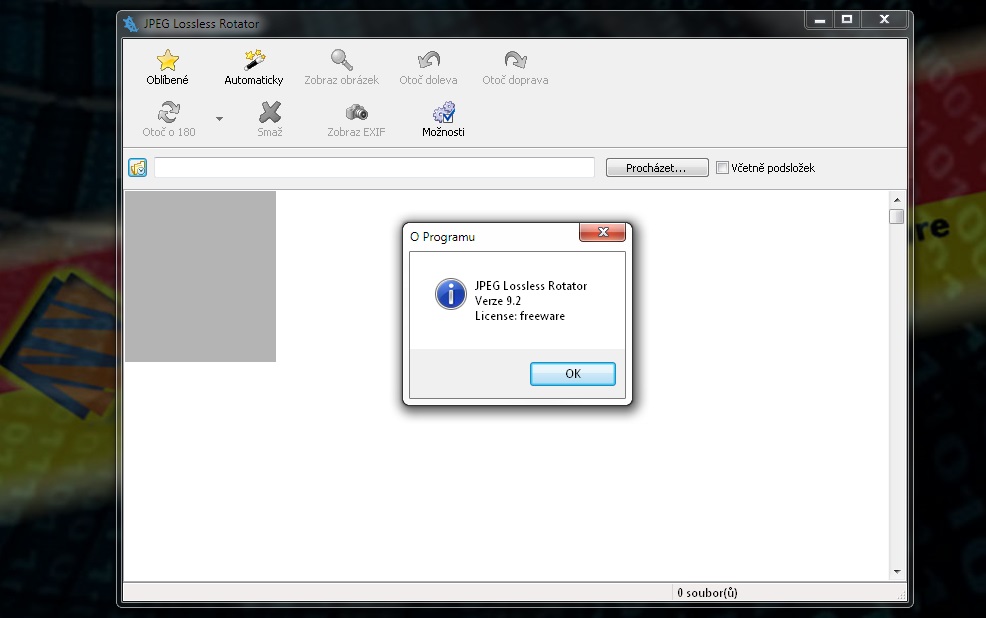Confirm the O Programu dialog with OK
Viewport: 986px width, 618px height.
click(x=573, y=373)
